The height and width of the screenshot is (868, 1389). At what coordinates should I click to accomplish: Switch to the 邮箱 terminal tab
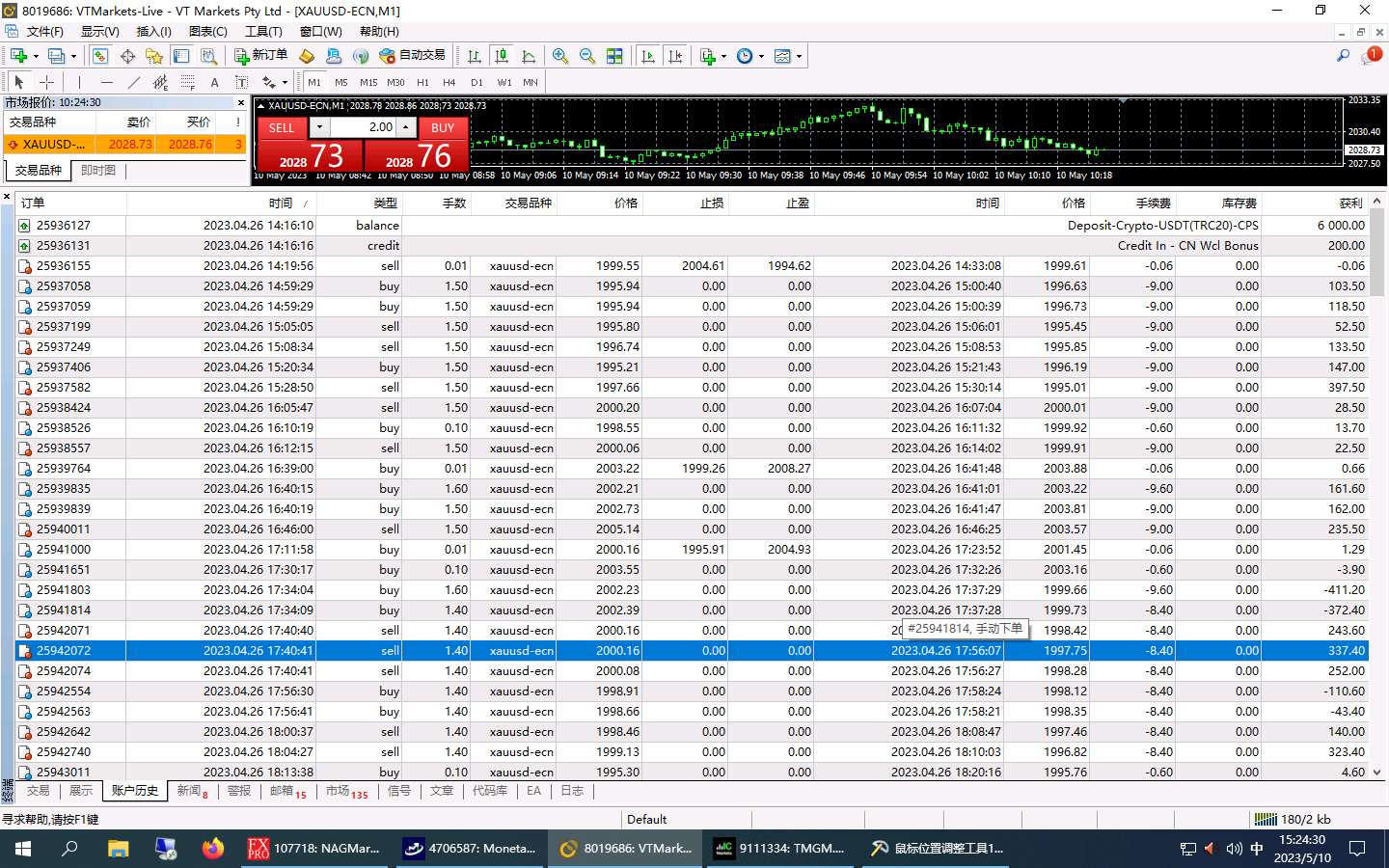tap(287, 791)
